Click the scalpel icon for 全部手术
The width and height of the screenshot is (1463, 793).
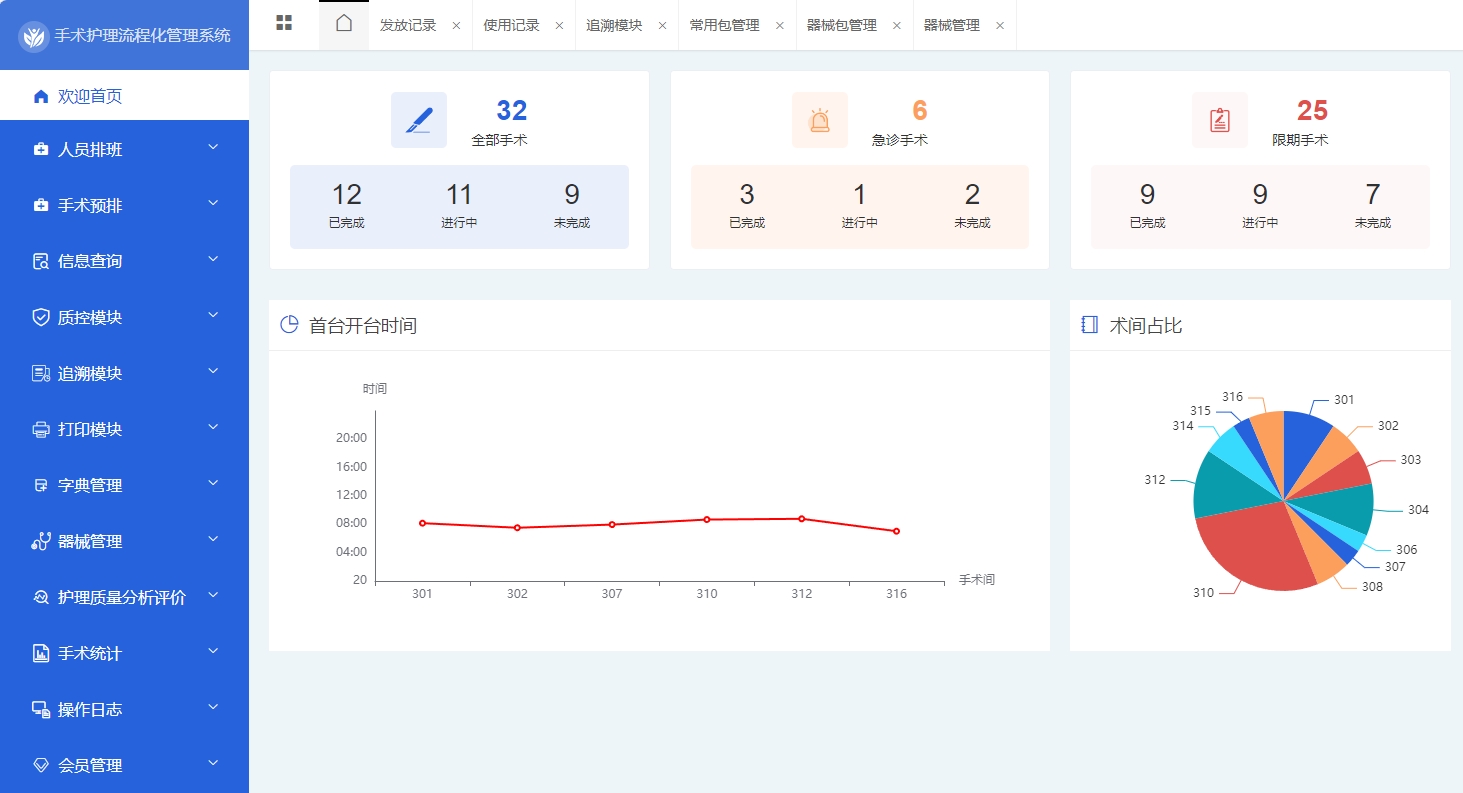pos(419,120)
